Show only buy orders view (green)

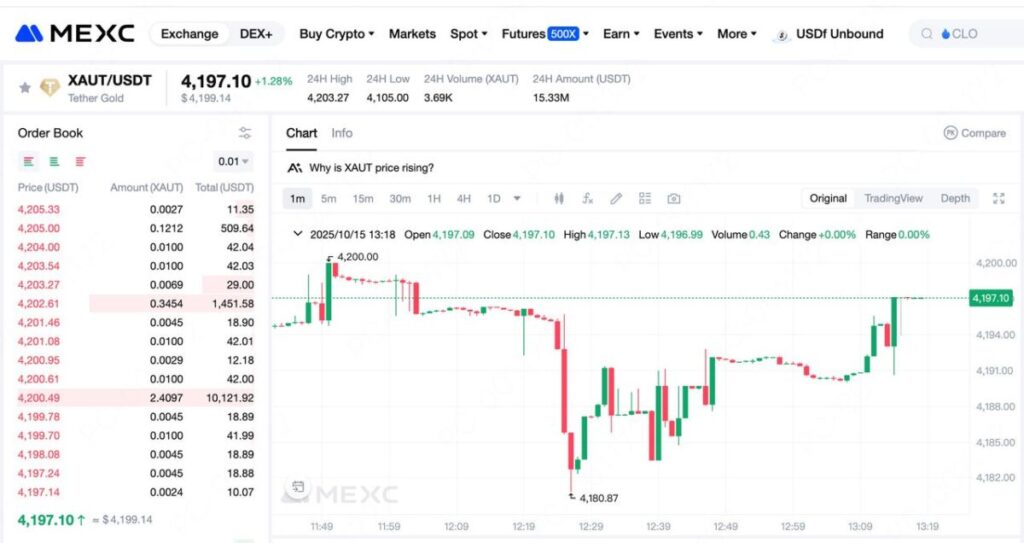coord(54,161)
